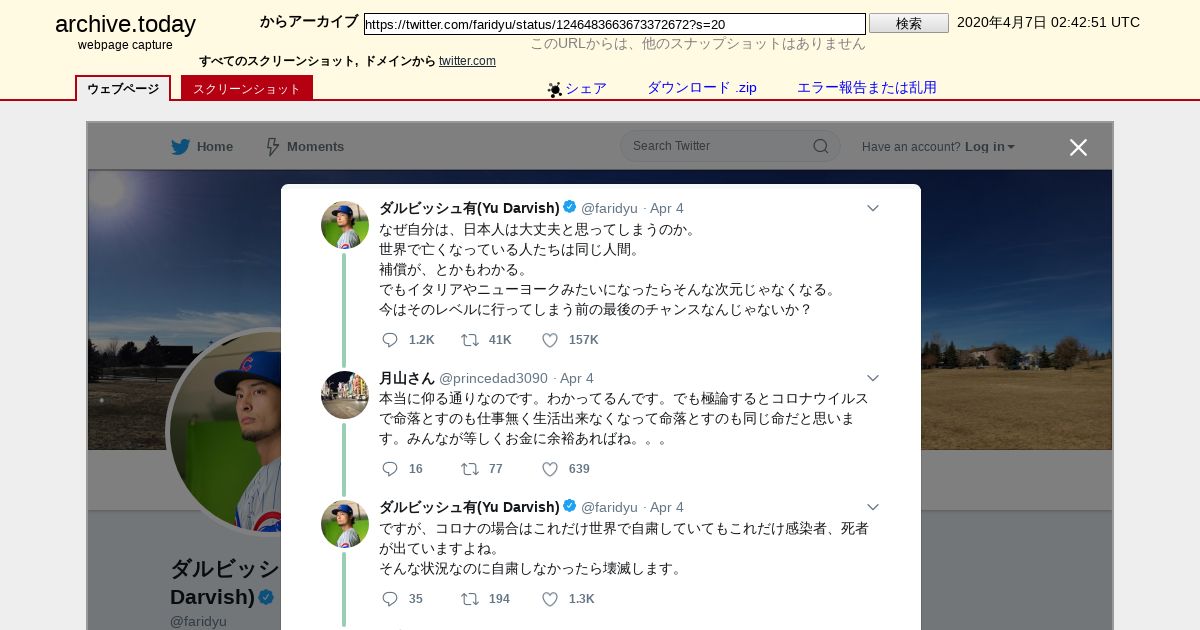Open Darvish avatar on first tweet
The image size is (1200, 630).
(345, 225)
